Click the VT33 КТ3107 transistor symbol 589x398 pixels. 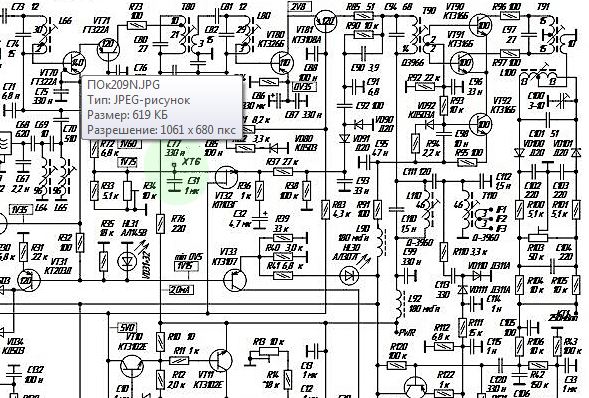[235, 280]
